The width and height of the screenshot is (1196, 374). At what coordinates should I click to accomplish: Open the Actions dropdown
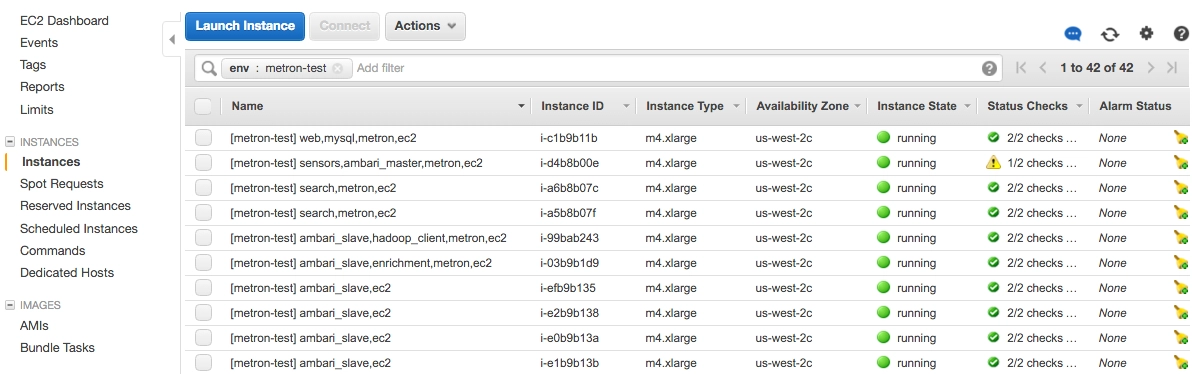(425, 26)
